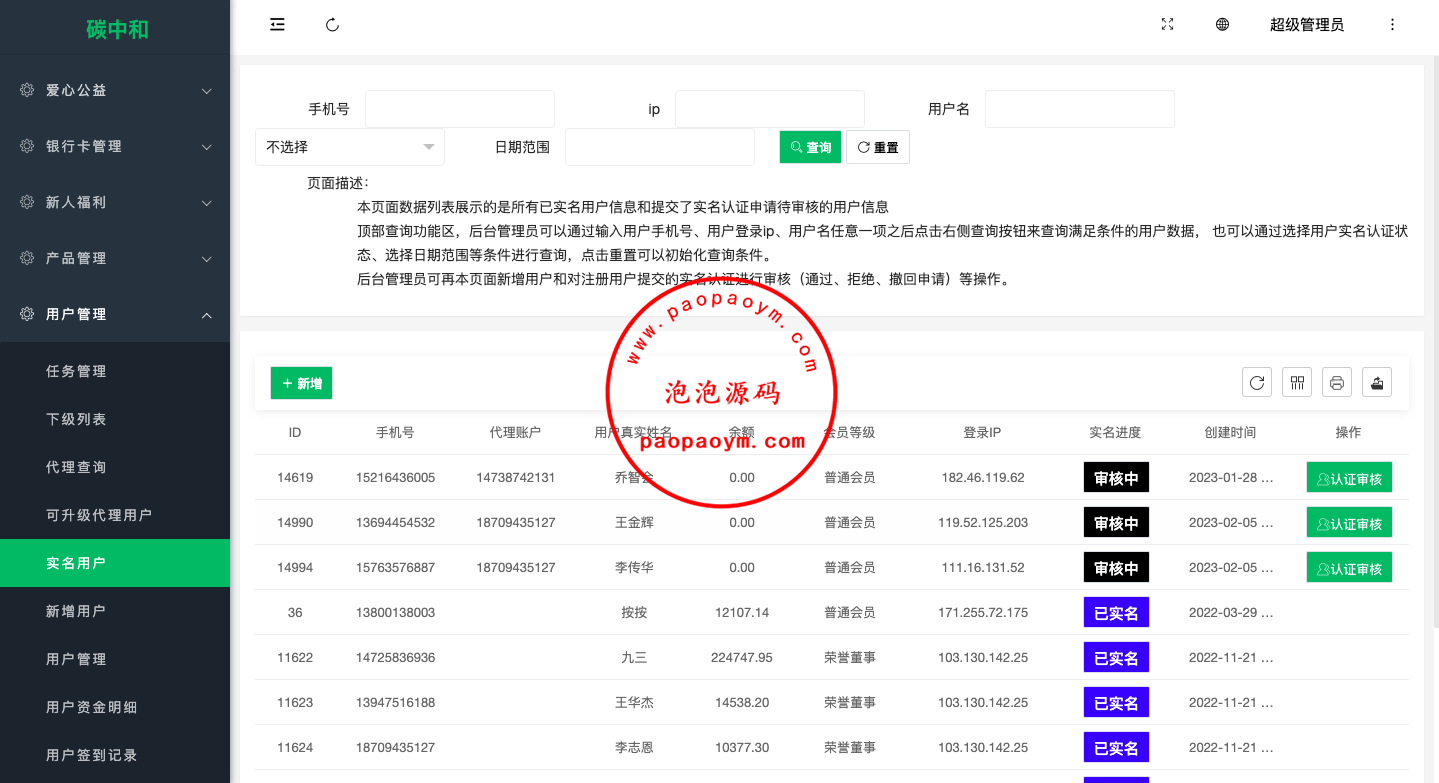Viewport: 1439px width, 783px height.
Task: Expand the 银行卡管理 sidebar menu
Action: pos(115,146)
